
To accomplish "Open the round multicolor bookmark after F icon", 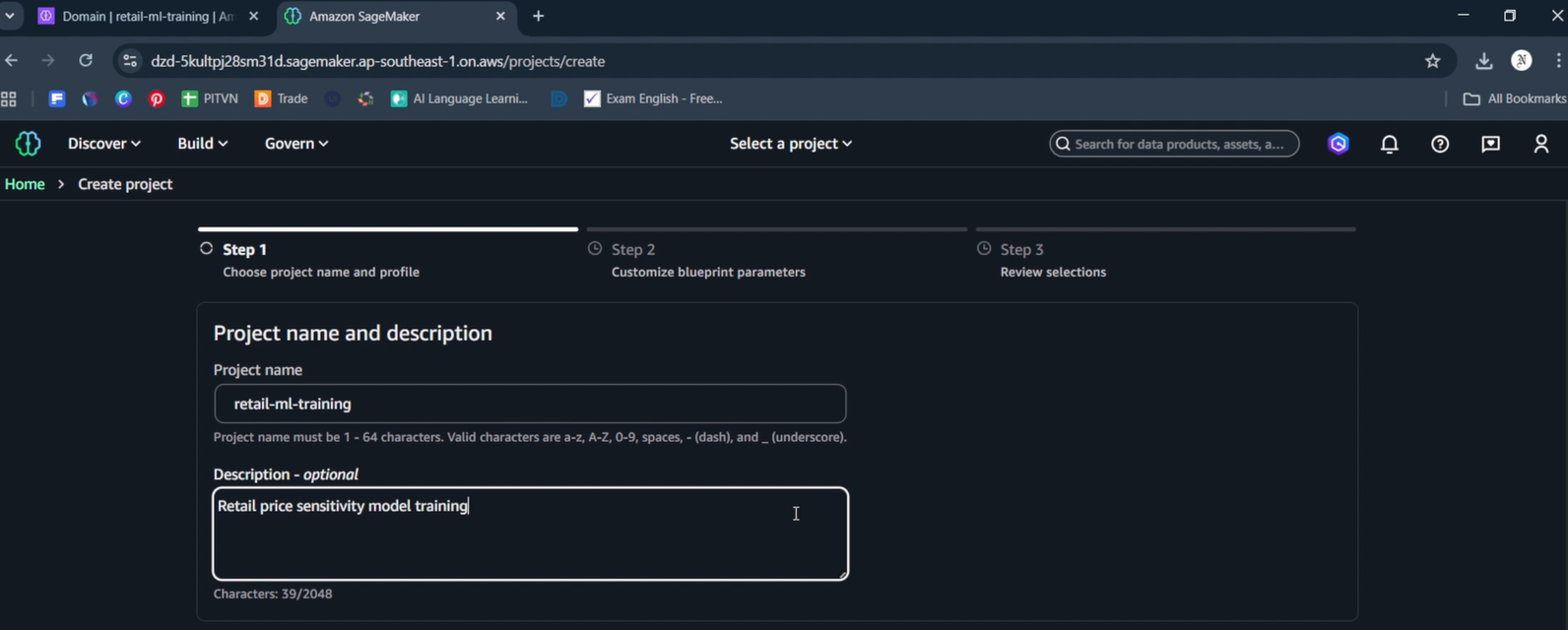I will click(x=90, y=98).
